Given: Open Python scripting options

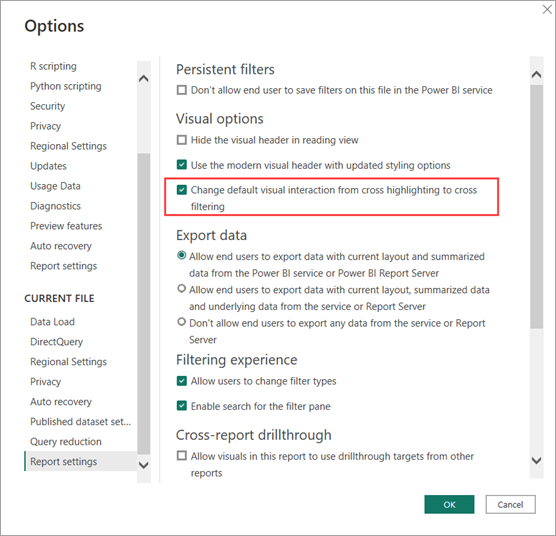Looking at the screenshot, I should point(66,86).
